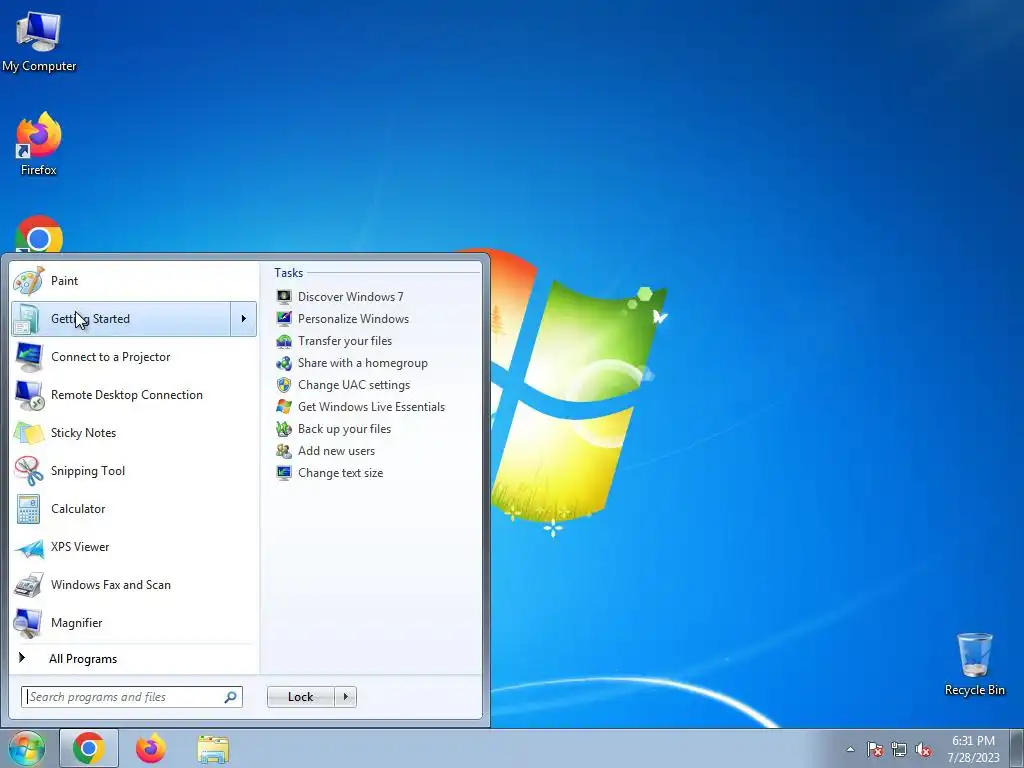Open the Sticky Notes icon
The height and width of the screenshot is (768, 1024).
coord(28,433)
